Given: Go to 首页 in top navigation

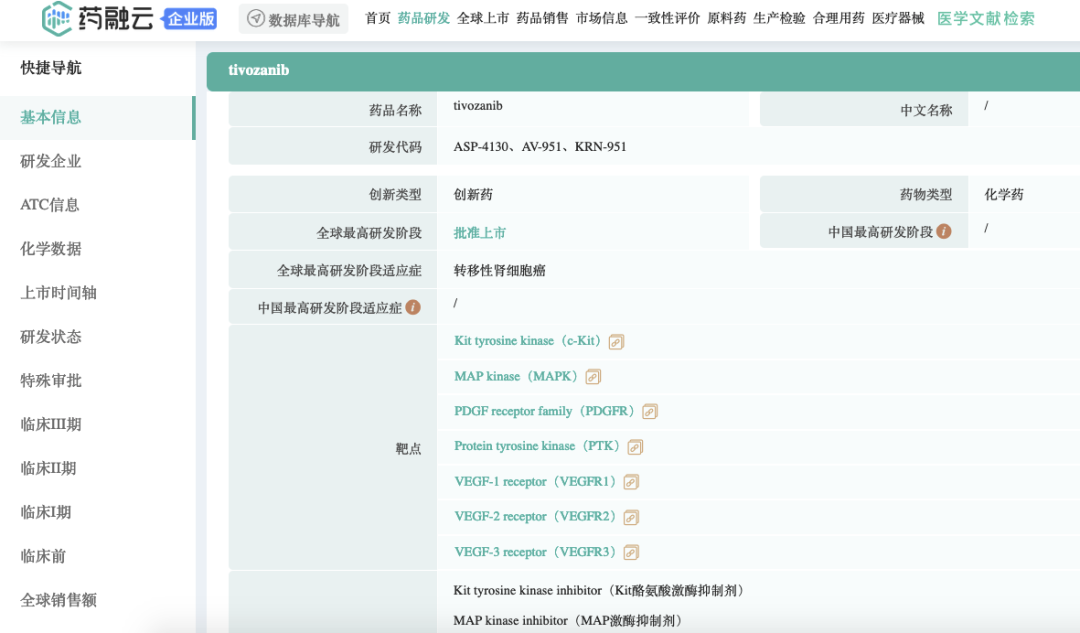Looking at the screenshot, I should coord(377,19).
